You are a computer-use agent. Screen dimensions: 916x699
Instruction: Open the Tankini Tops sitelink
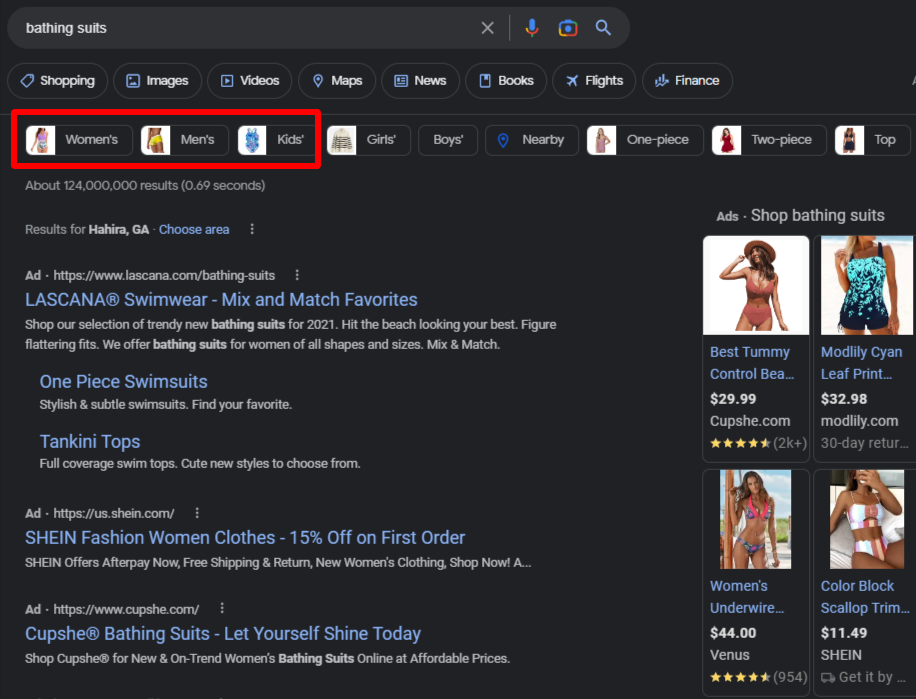point(90,441)
